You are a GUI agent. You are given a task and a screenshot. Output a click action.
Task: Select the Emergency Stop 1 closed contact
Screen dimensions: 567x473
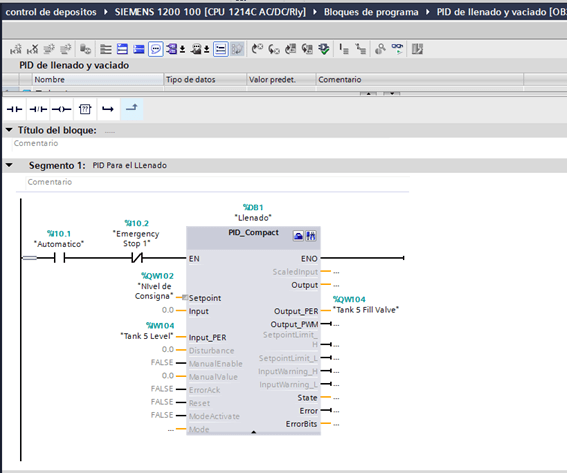pos(136,258)
